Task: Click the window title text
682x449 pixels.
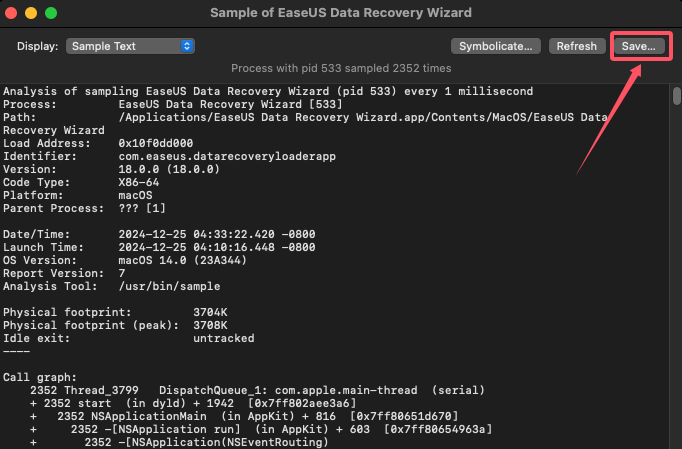Action: (x=341, y=13)
